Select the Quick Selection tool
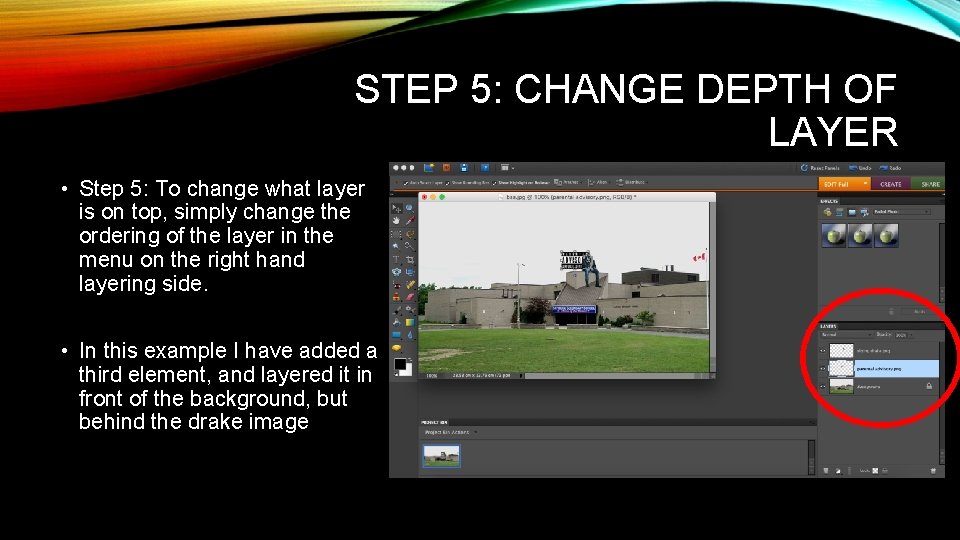This screenshot has width=960, height=540. click(410, 246)
